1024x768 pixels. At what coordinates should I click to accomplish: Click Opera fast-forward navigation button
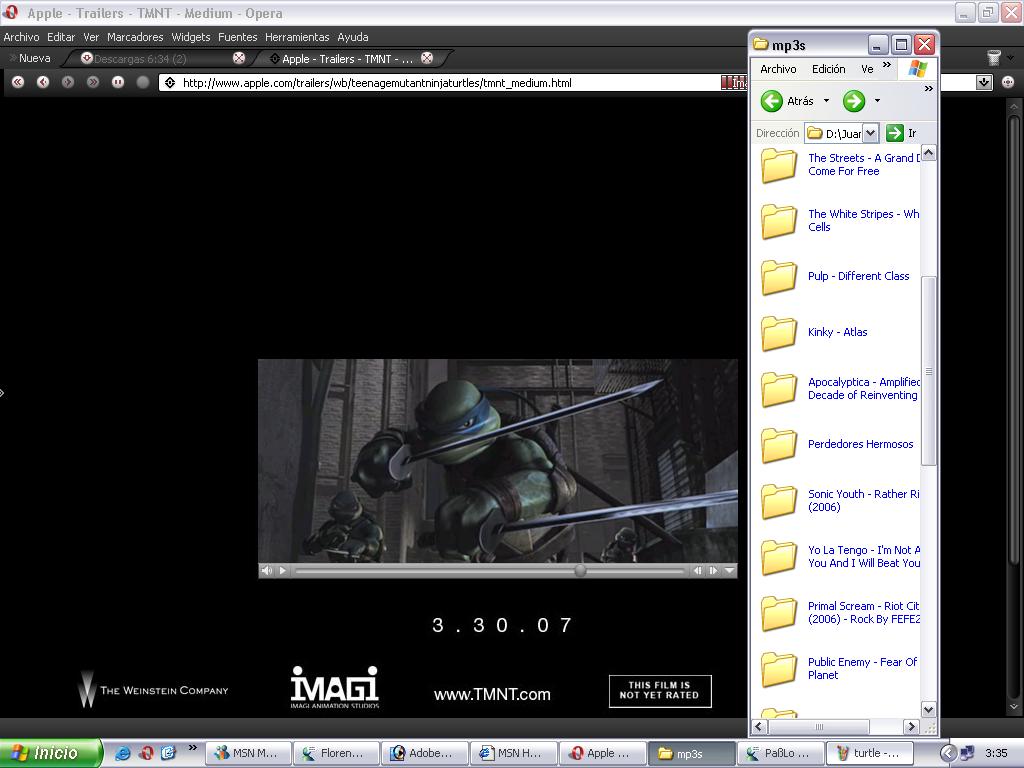(x=93, y=82)
